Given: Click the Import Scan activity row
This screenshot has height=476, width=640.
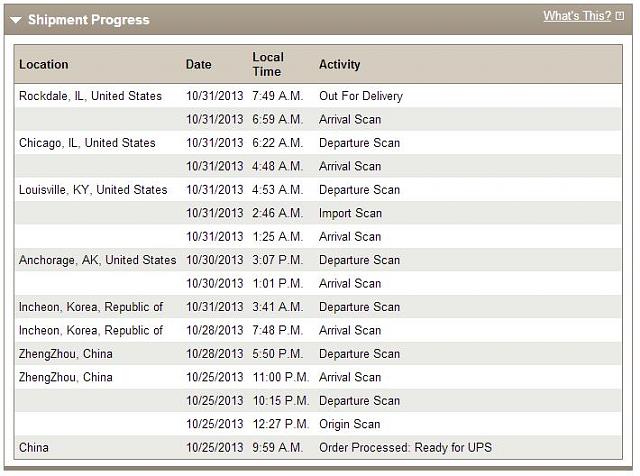Looking at the screenshot, I should (x=318, y=213).
